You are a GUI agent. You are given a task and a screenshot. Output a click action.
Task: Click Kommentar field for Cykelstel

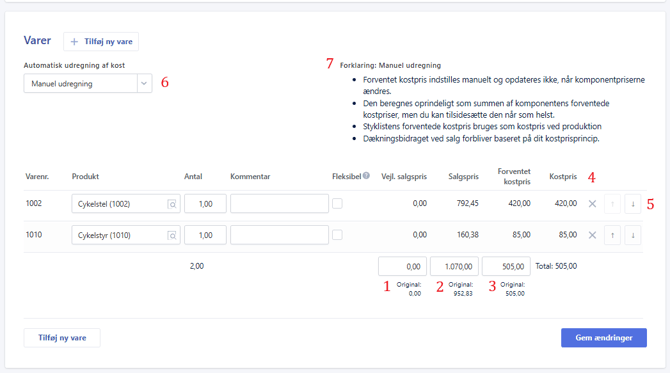point(279,204)
